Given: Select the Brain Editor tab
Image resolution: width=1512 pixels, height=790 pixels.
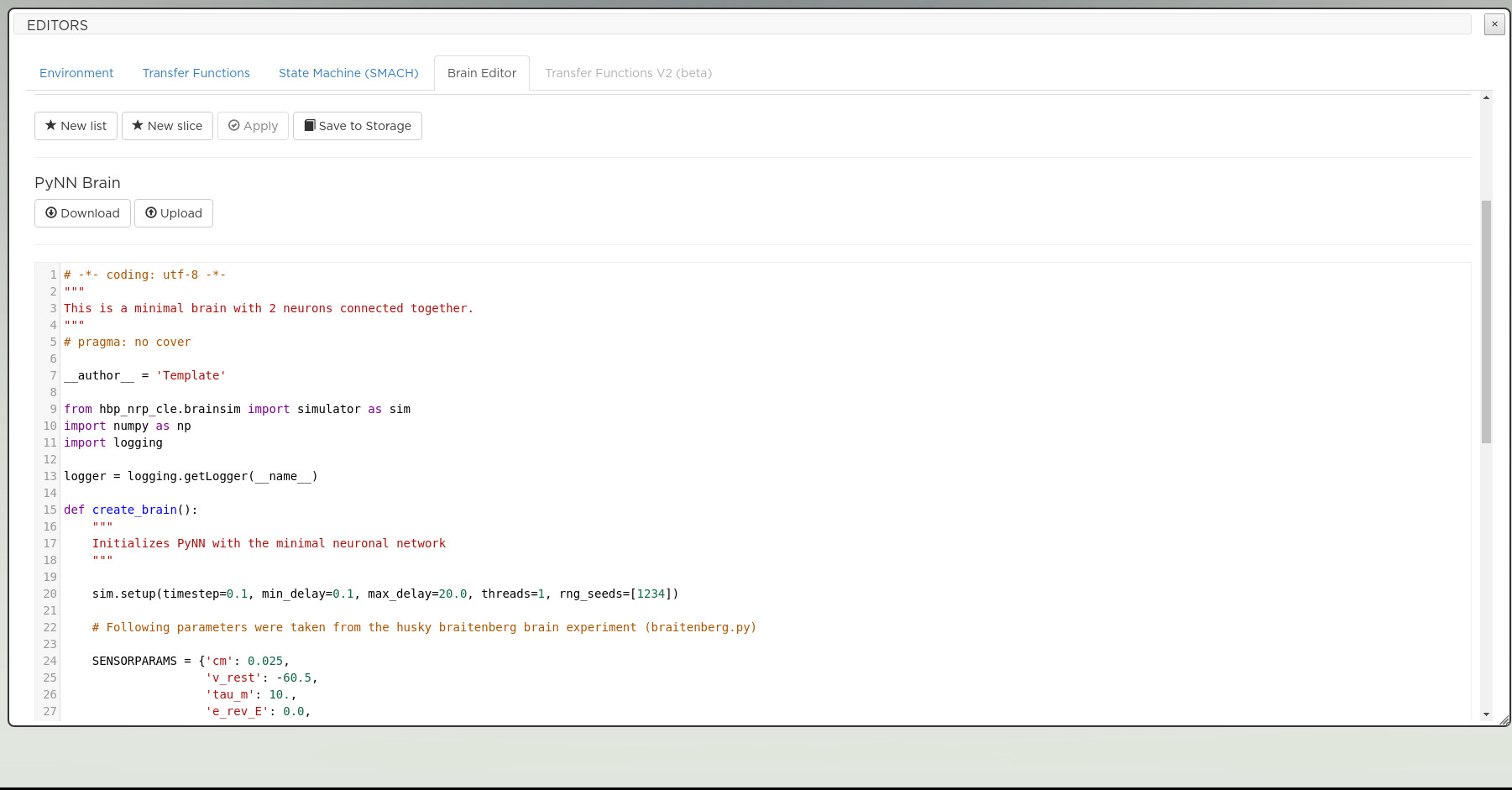Looking at the screenshot, I should (482, 73).
